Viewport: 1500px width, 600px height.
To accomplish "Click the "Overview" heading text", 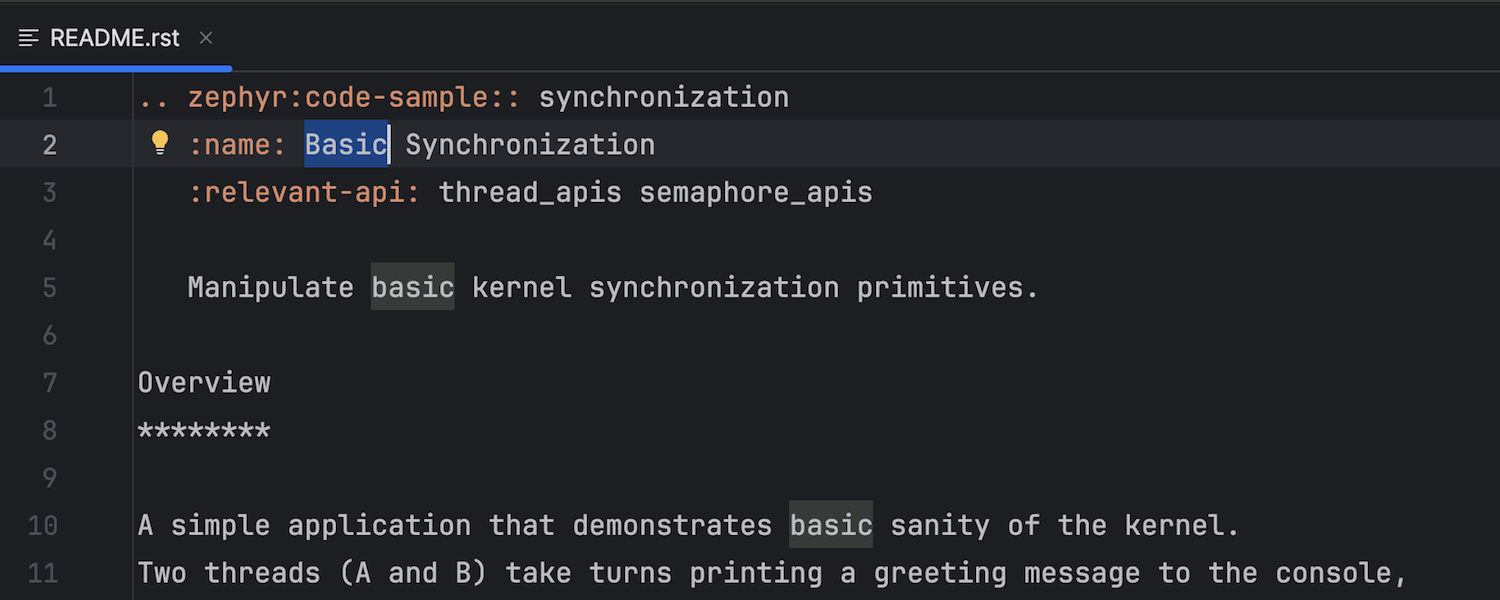I will [x=204, y=383].
